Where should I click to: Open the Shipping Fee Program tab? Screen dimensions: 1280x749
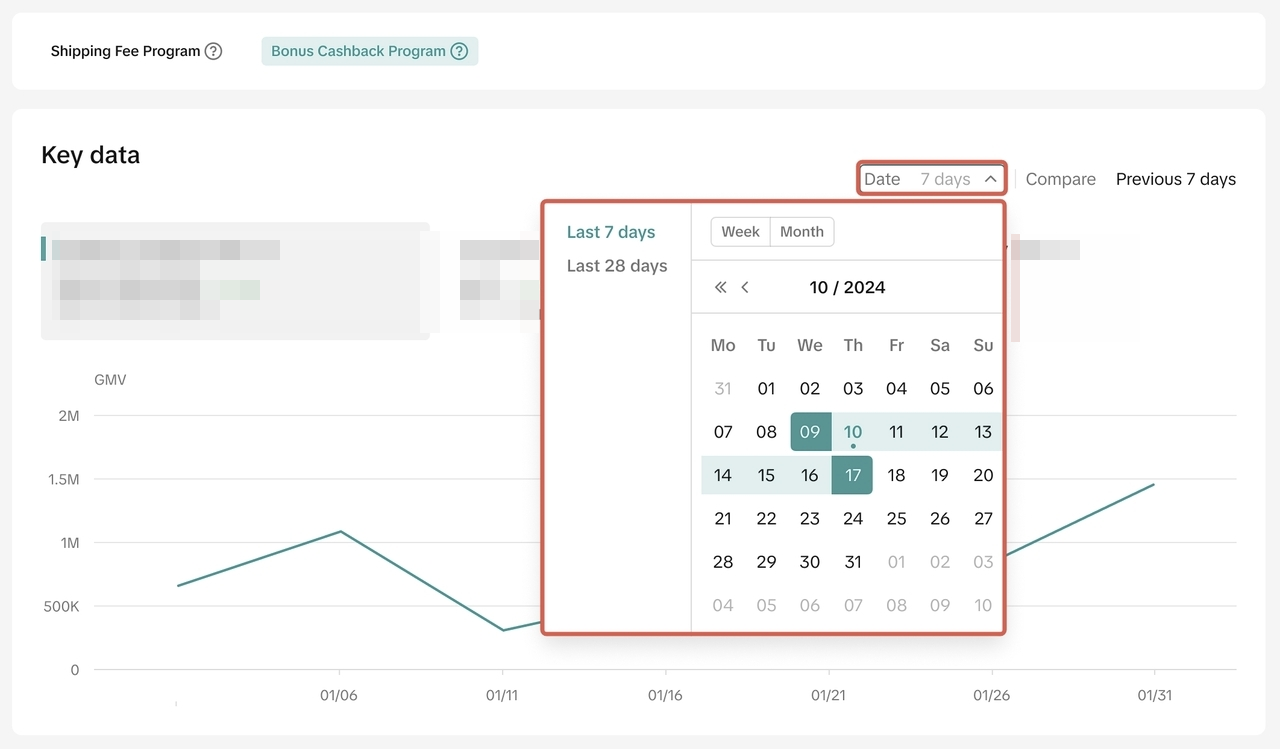pyautogui.click(x=125, y=51)
